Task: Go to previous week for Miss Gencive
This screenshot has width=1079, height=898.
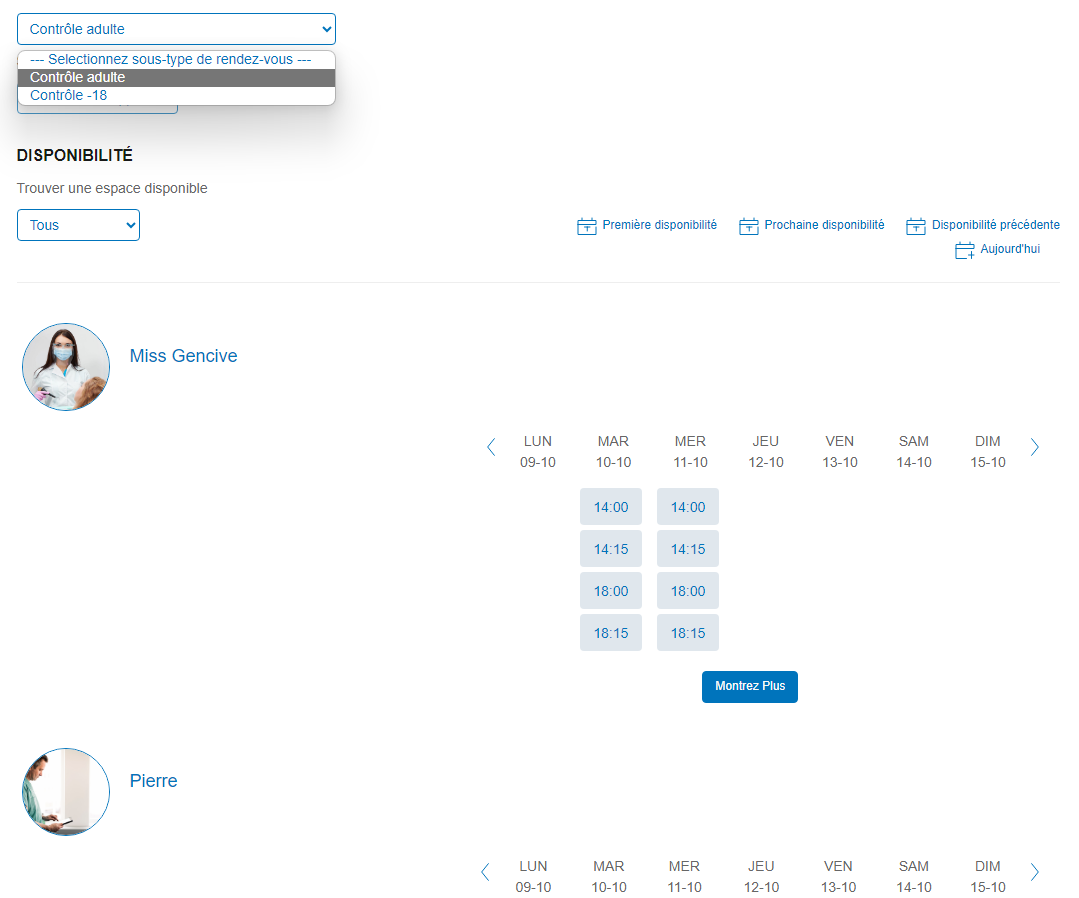Action: pos(491,447)
